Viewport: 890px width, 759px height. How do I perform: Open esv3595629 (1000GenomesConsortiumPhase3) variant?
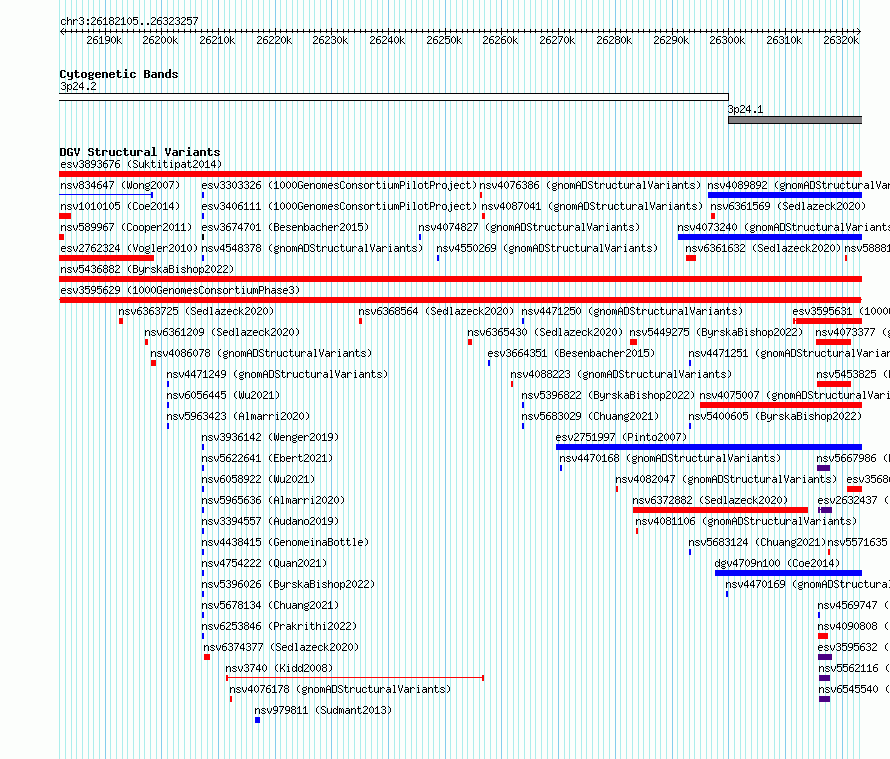click(x=180, y=291)
